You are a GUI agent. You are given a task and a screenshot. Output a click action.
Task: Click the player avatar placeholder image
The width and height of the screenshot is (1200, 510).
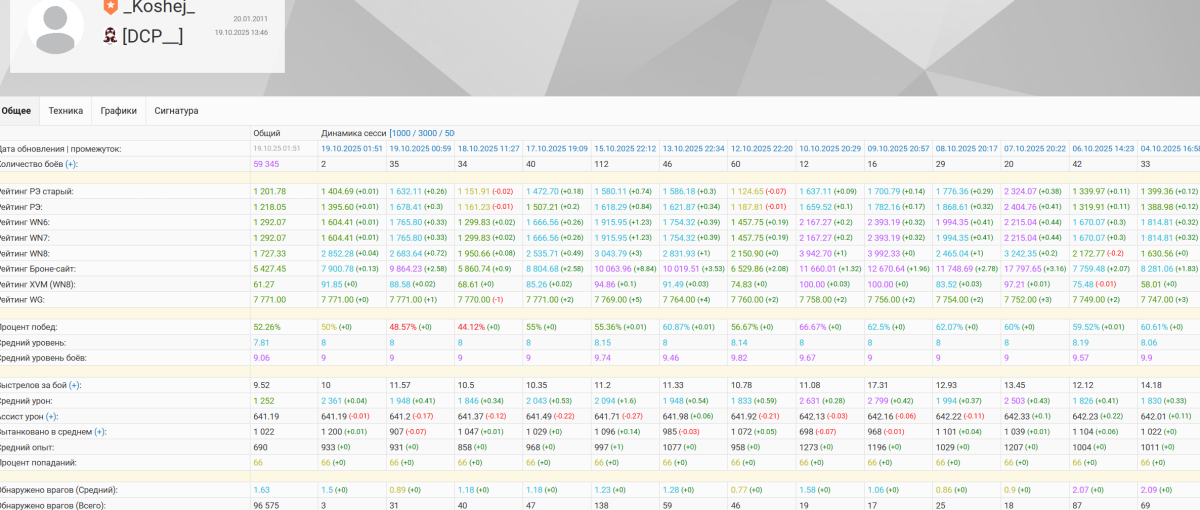(x=55, y=28)
